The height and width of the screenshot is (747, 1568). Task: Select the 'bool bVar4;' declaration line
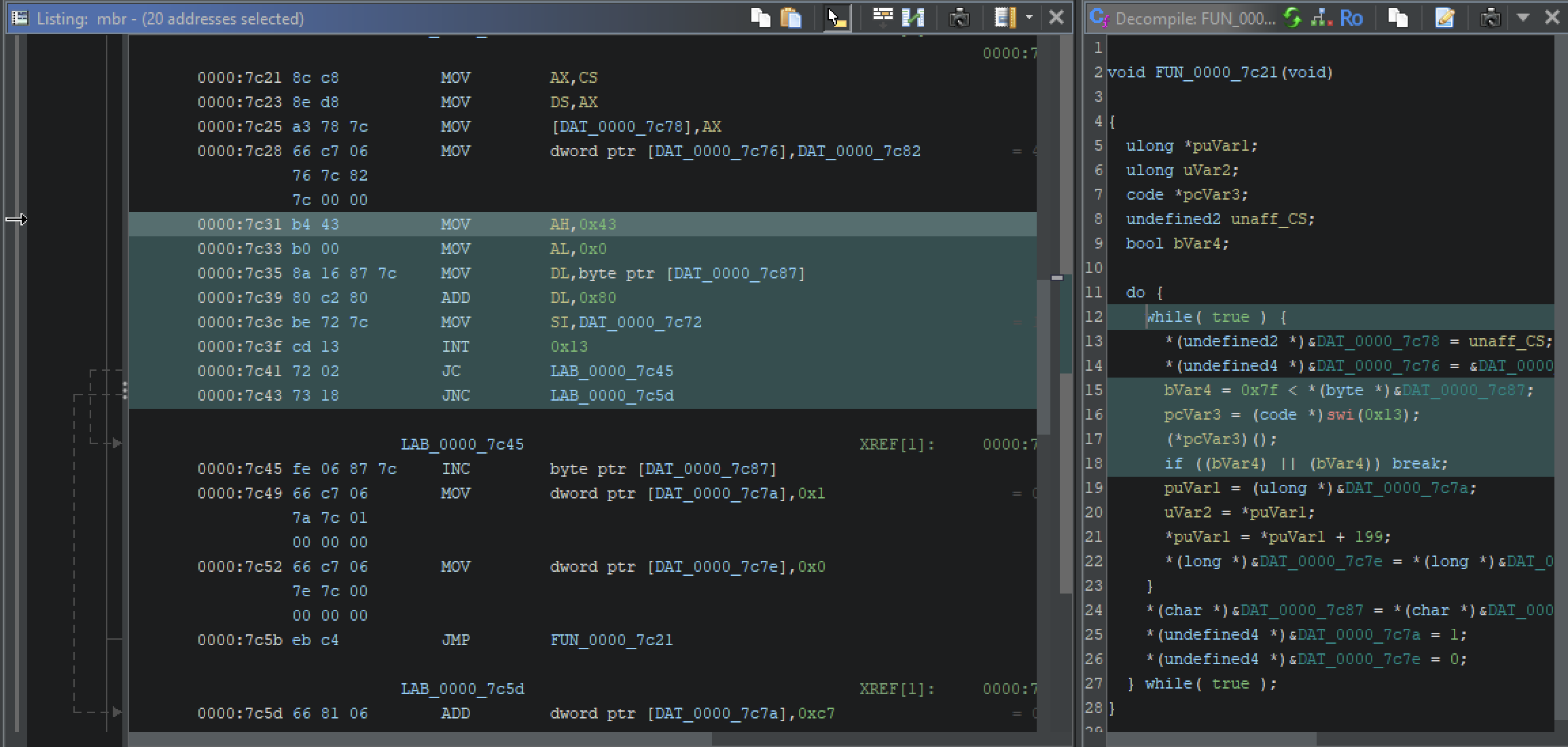(x=1177, y=243)
